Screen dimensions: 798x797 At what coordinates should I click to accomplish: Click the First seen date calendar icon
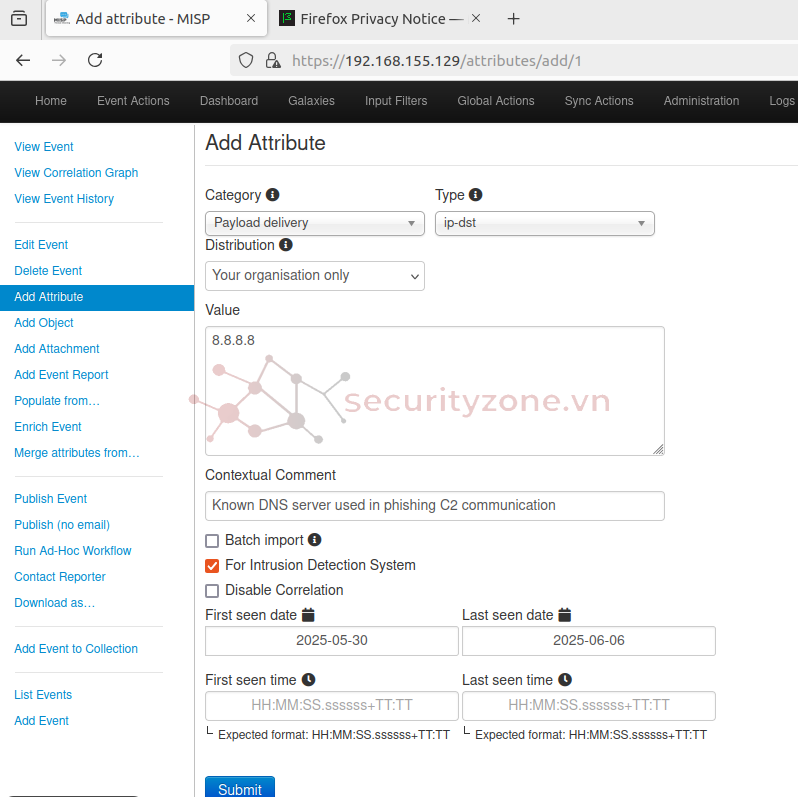click(x=308, y=615)
